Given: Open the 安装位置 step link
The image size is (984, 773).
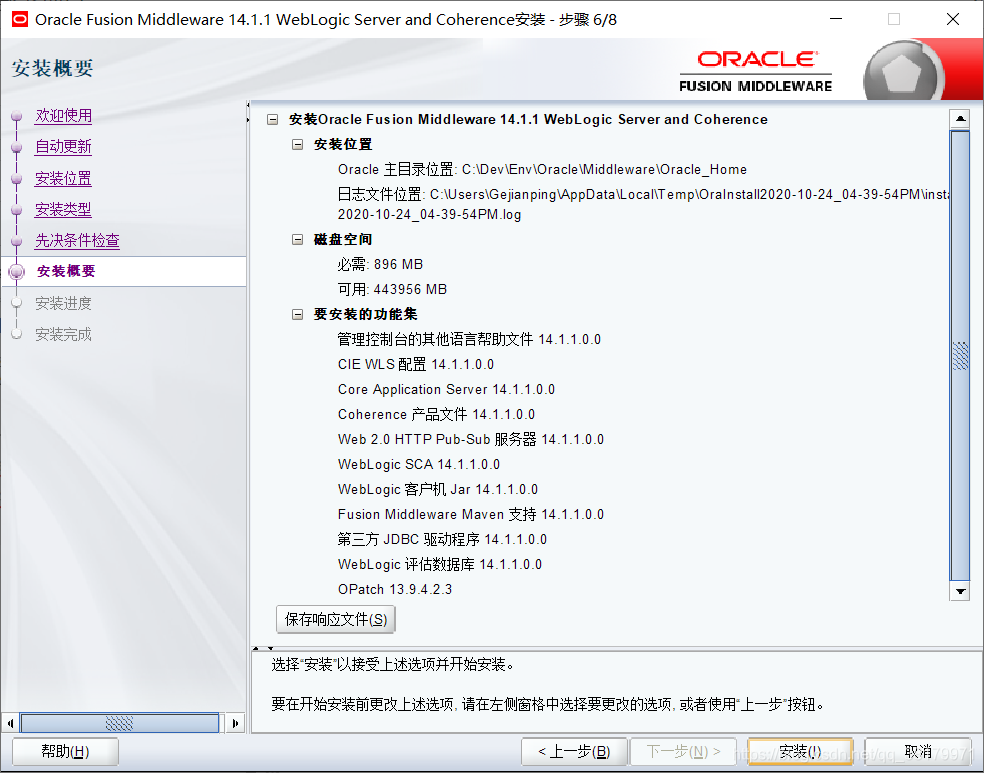Looking at the screenshot, I should (63, 178).
